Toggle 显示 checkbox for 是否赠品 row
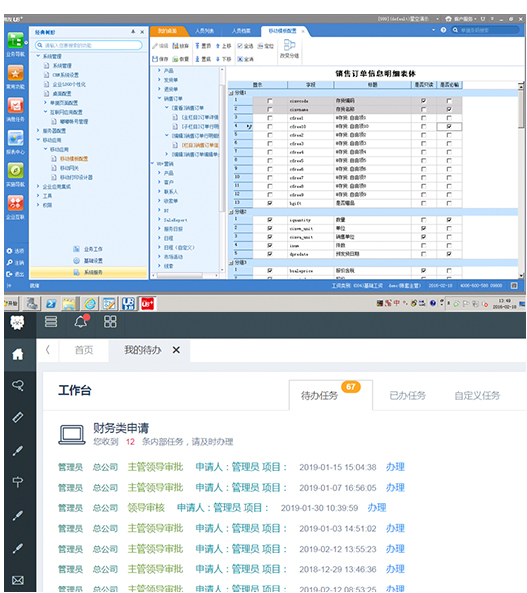The image size is (527, 593). pos(270,203)
